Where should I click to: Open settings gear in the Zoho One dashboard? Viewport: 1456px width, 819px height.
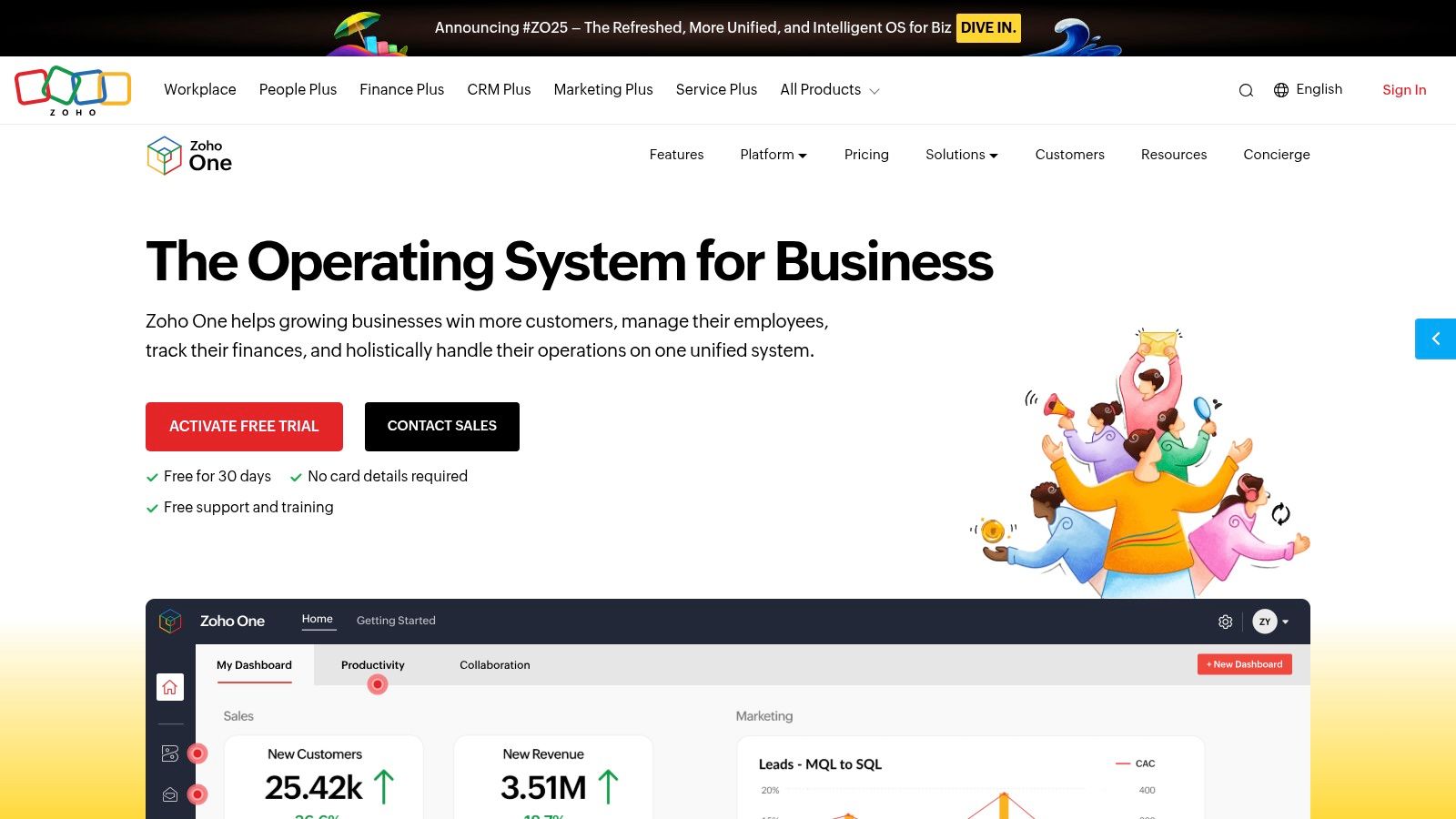(1225, 622)
